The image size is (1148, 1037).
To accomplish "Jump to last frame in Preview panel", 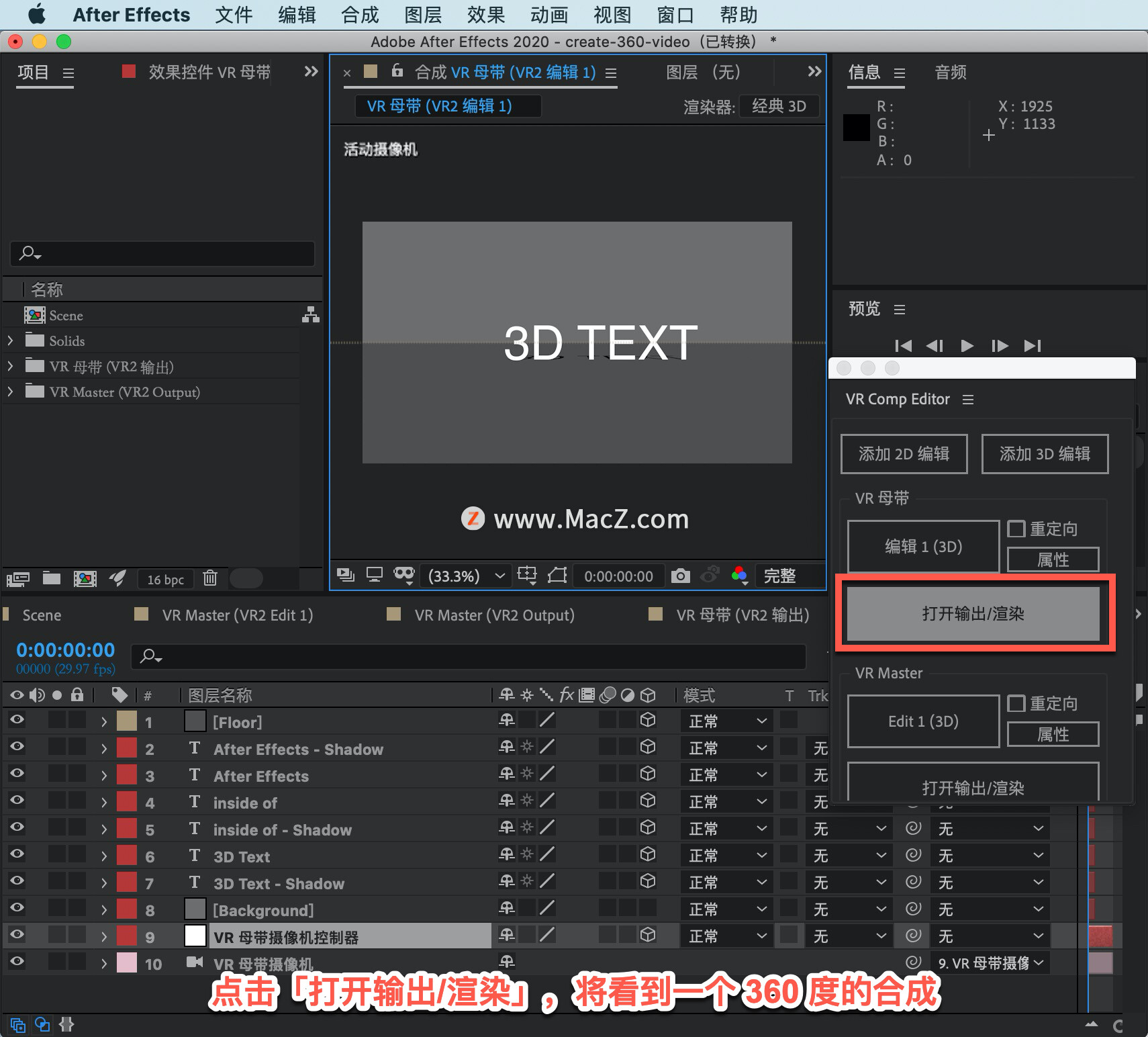I will coord(1033,345).
